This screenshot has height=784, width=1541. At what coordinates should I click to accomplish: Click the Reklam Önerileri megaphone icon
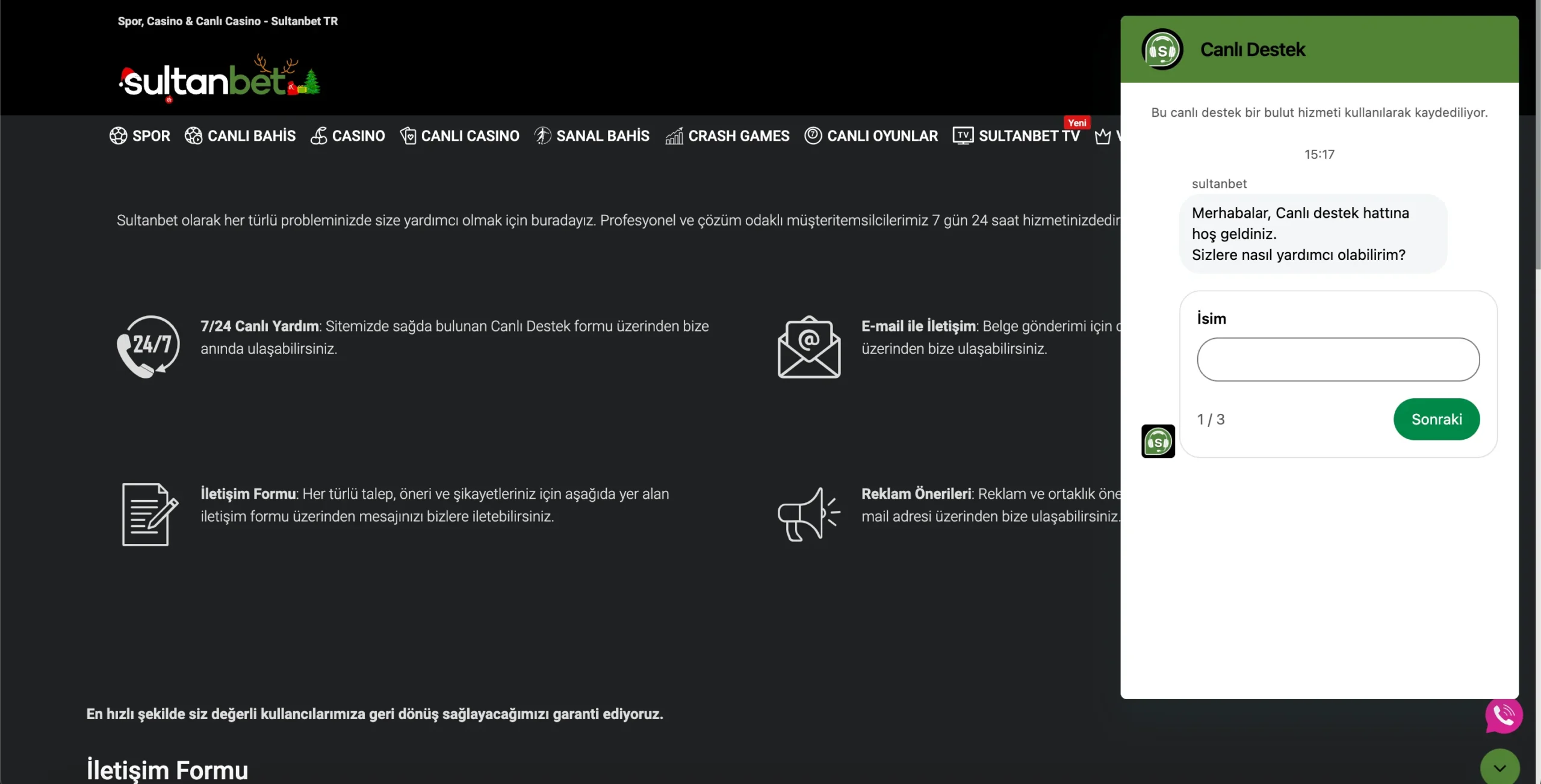tap(808, 514)
